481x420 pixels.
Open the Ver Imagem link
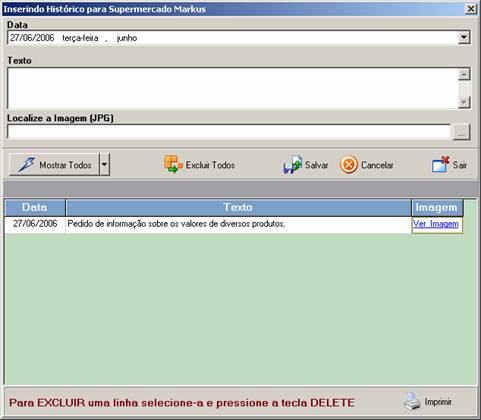click(x=436, y=224)
